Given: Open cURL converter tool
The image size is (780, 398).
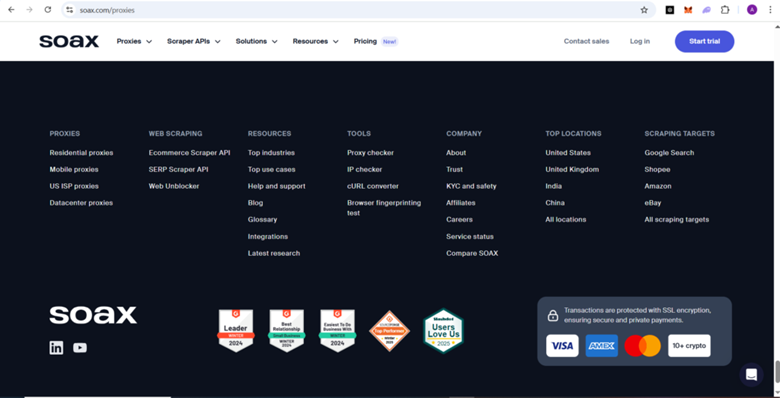Looking at the screenshot, I should [x=373, y=186].
